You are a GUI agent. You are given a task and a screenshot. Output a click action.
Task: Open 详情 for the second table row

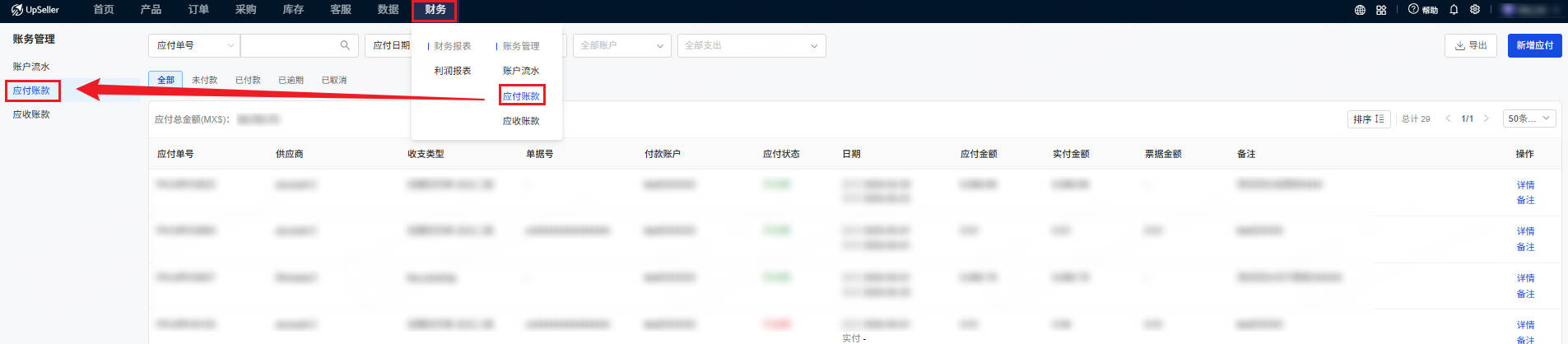pos(1525,231)
